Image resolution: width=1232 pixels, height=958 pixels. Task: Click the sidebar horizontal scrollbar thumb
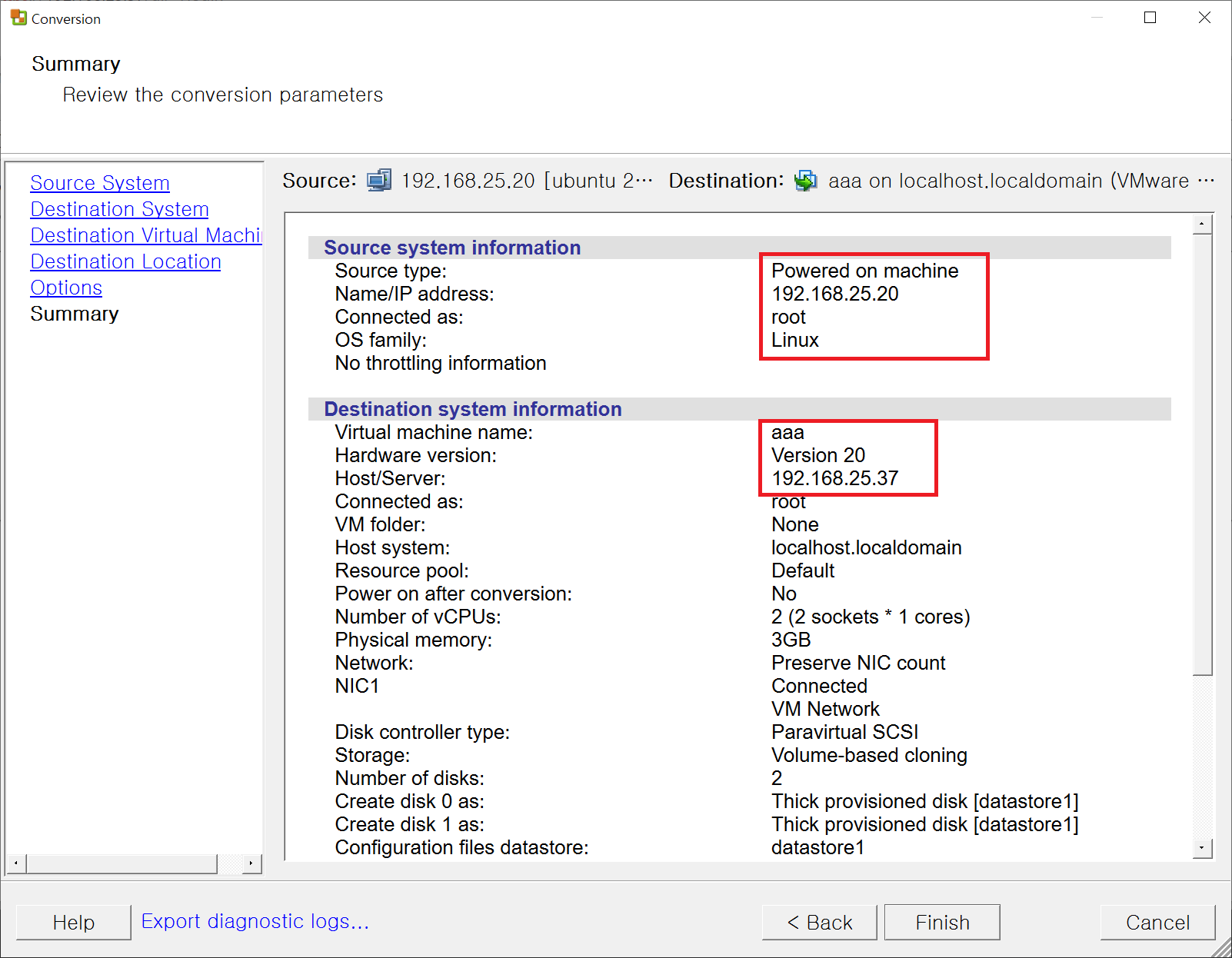122,864
